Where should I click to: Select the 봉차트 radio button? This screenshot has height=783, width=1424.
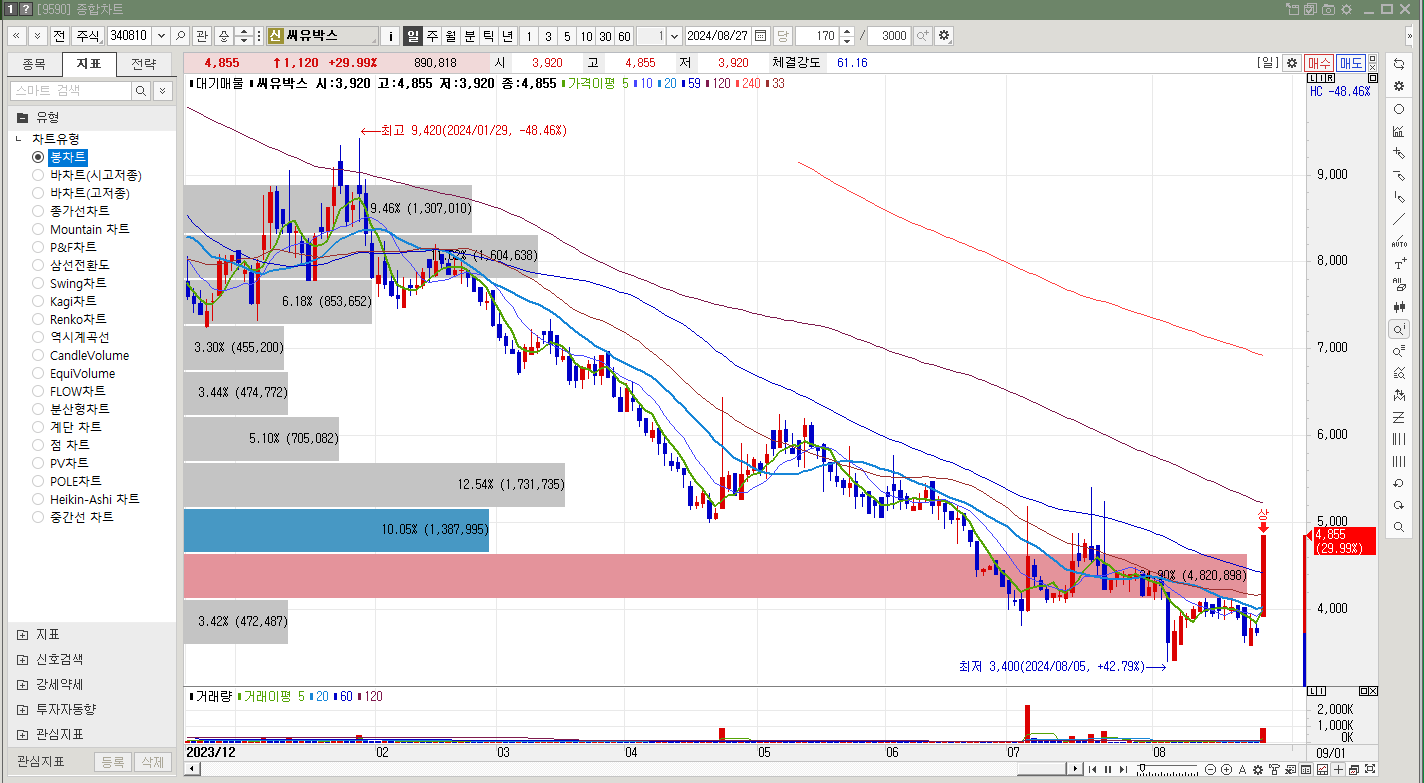38,157
